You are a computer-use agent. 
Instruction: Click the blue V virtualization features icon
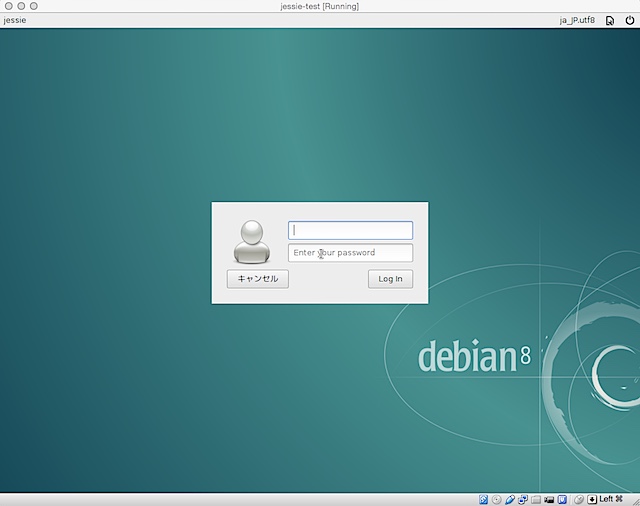pos(562,499)
